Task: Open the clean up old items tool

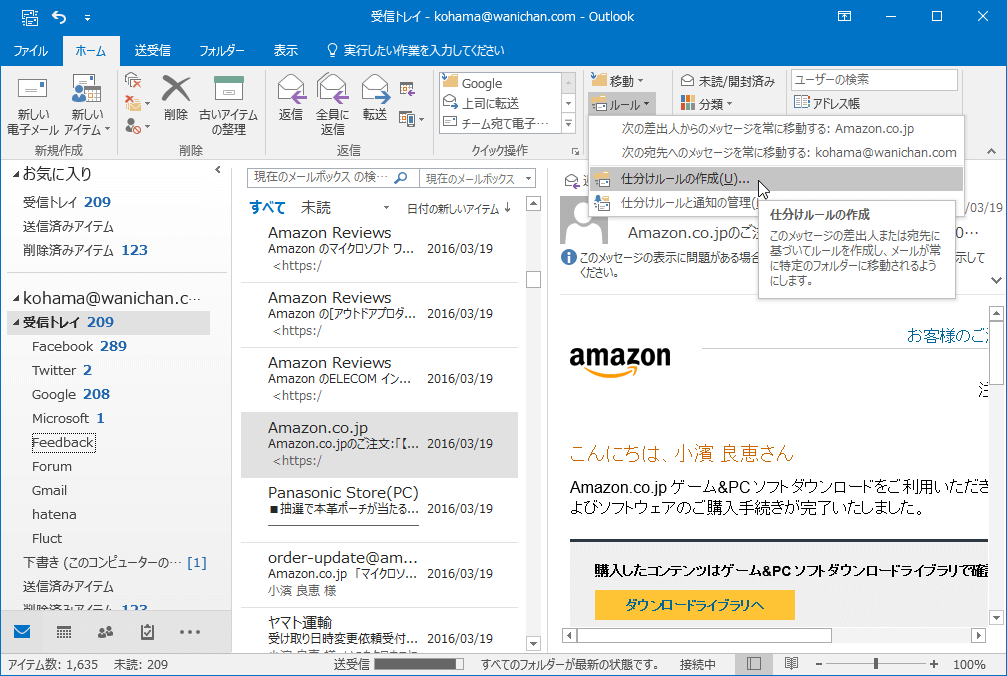Action: 228,105
